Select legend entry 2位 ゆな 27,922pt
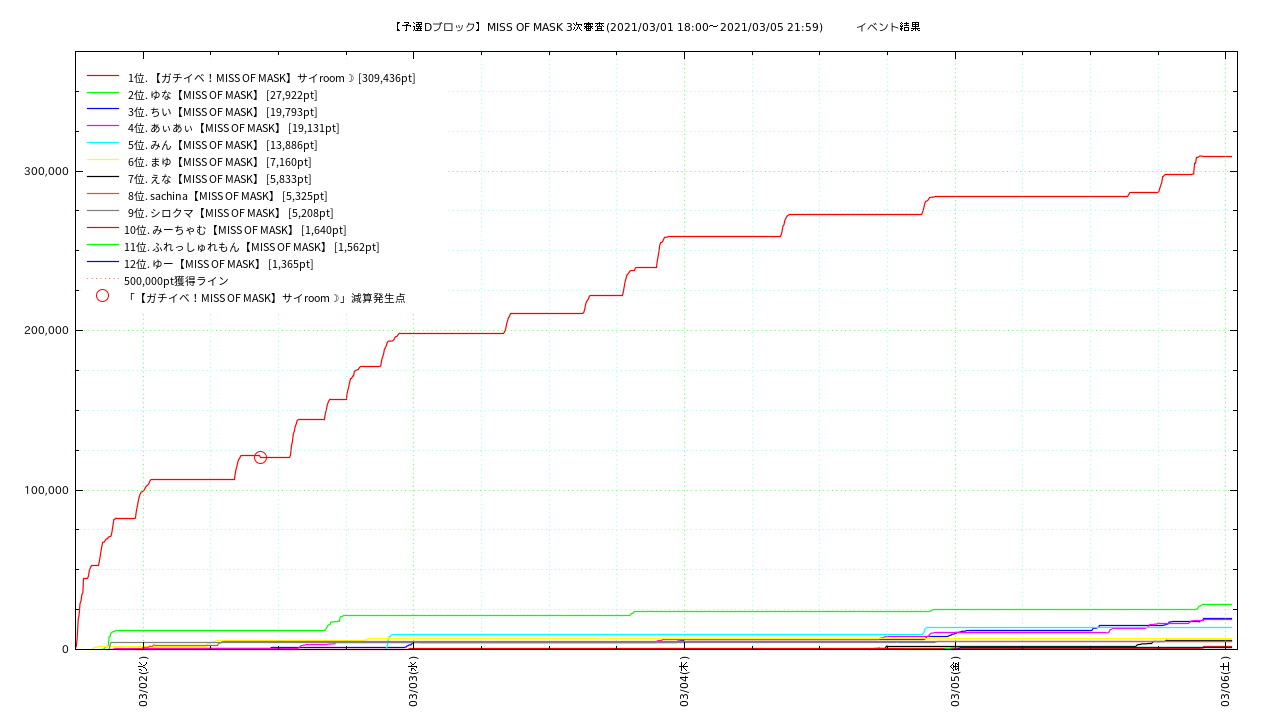This screenshot has height=720, width=1280. [222, 95]
